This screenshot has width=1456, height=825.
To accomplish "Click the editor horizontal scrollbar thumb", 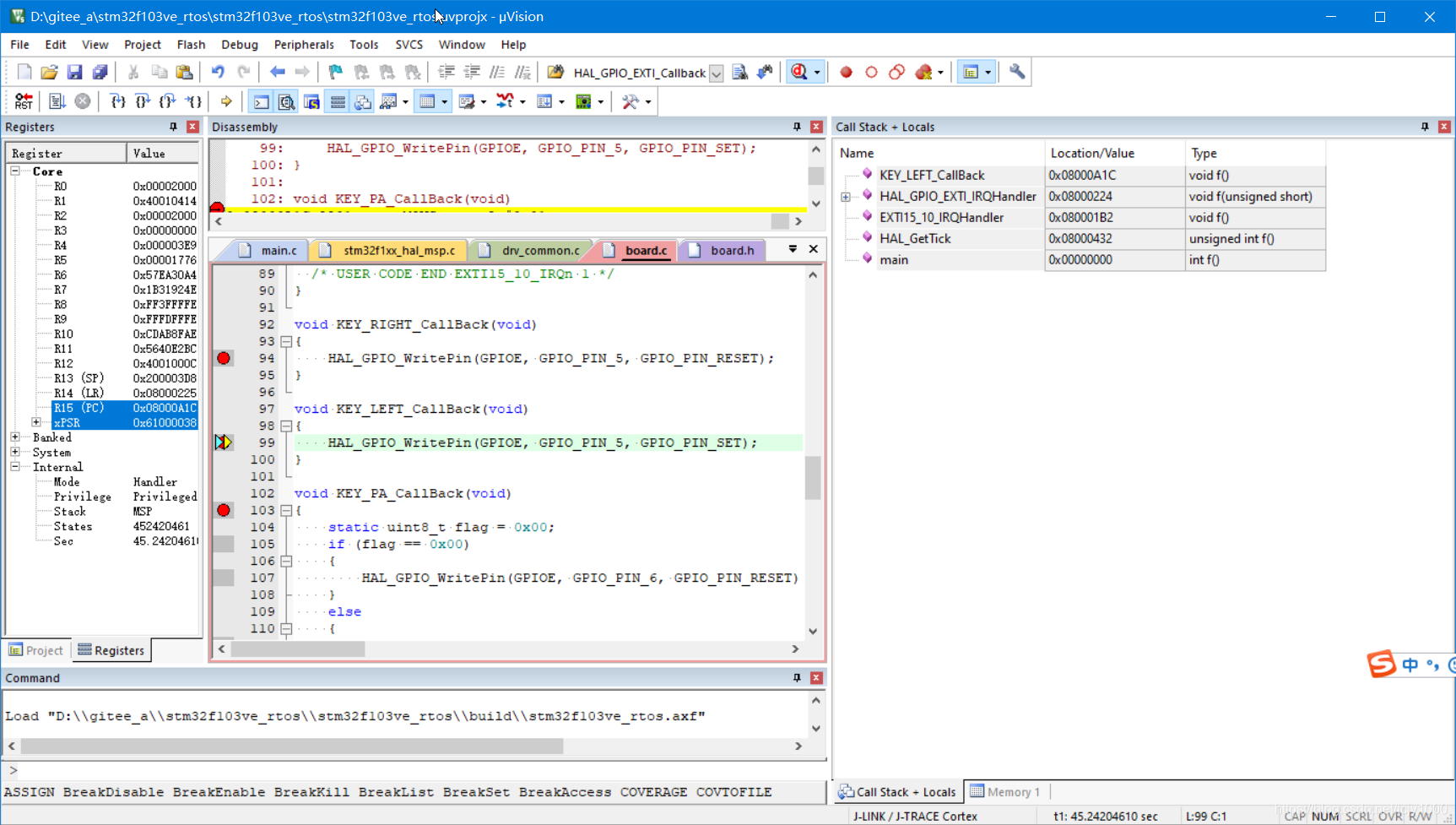I will pyautogui.click(x=298, y=649).
